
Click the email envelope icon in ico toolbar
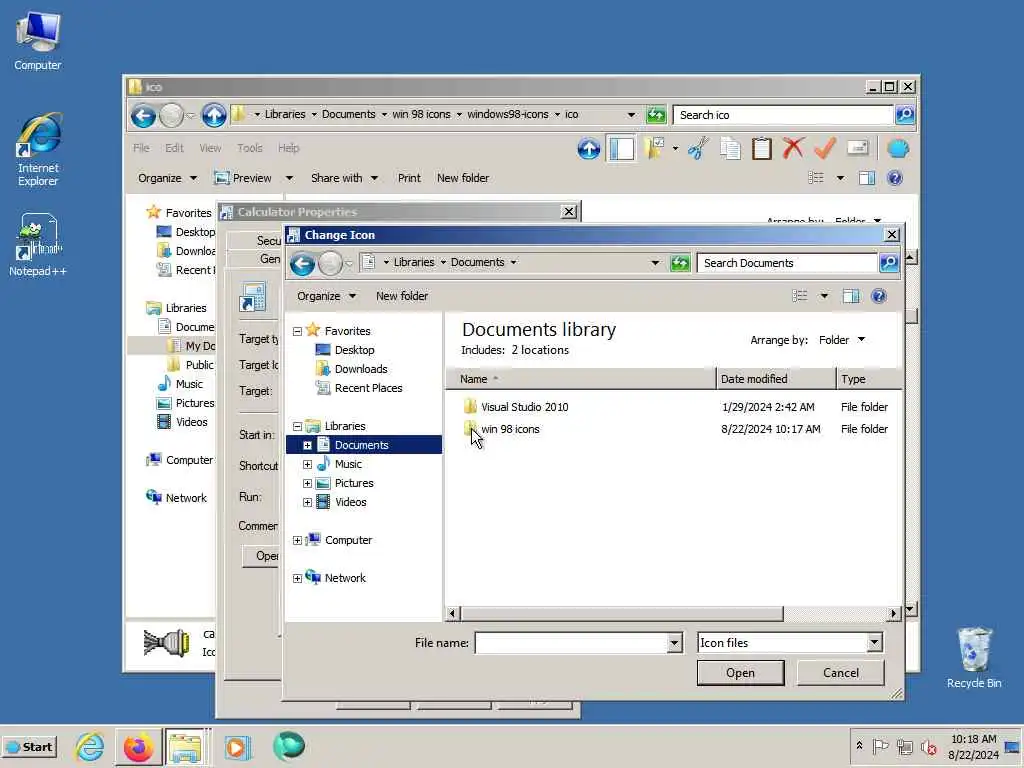click(857, 148)
